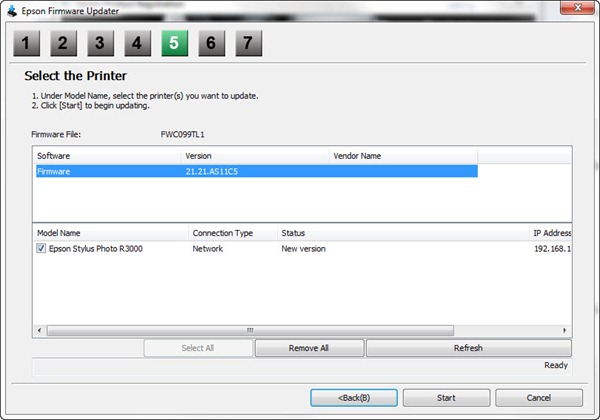Click the firmware file name FWC099TL1
Viewport: 600px width, 420px height.
tap(182, 135)
